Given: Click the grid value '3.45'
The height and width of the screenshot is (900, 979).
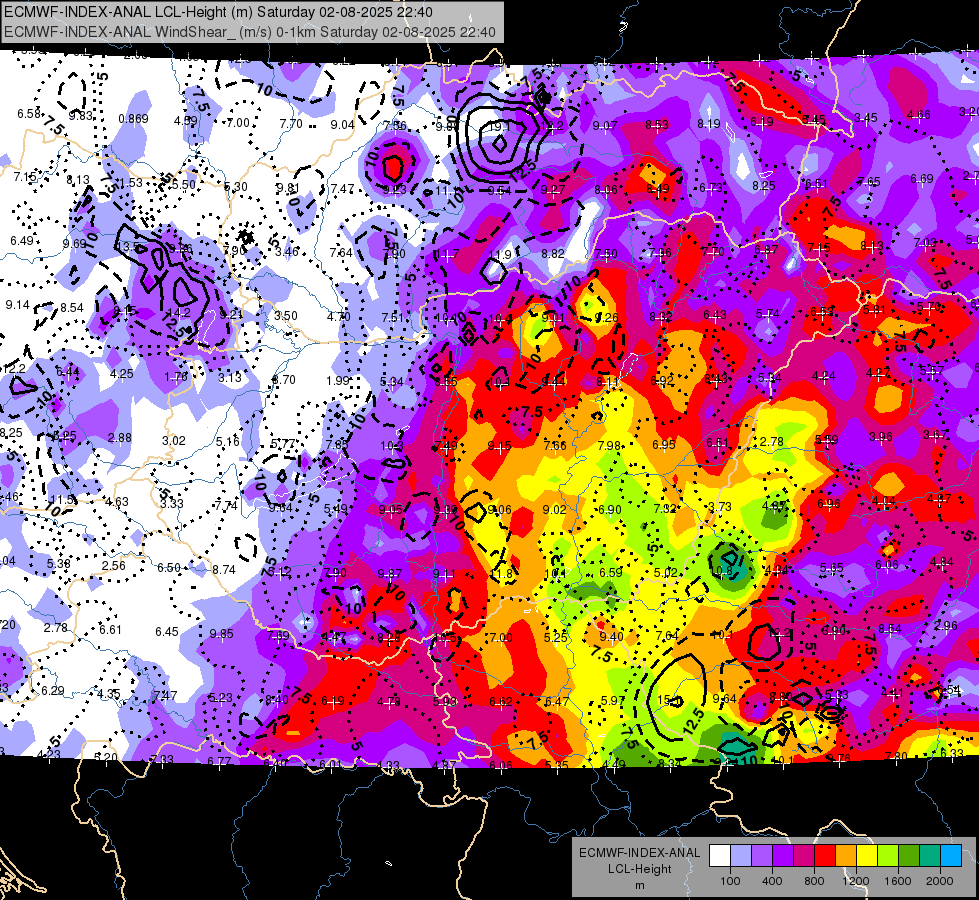Looking at the screenshot, I should pos(865,117).
